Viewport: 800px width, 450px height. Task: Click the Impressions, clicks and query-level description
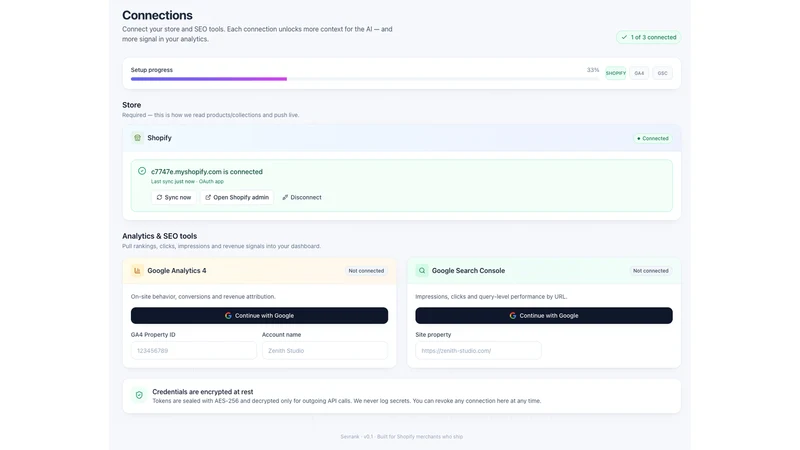(491, 296)
